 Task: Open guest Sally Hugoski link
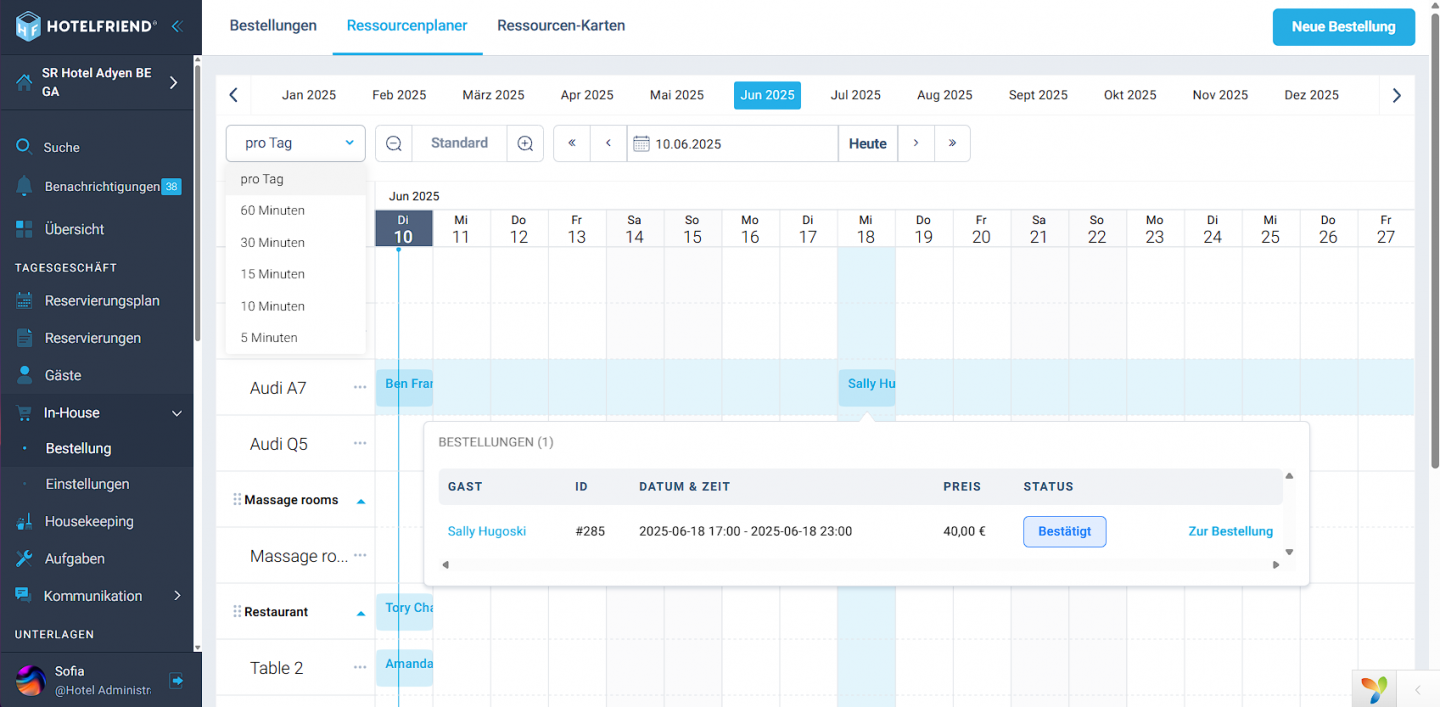pyautogui.click(x=487, y=531)
